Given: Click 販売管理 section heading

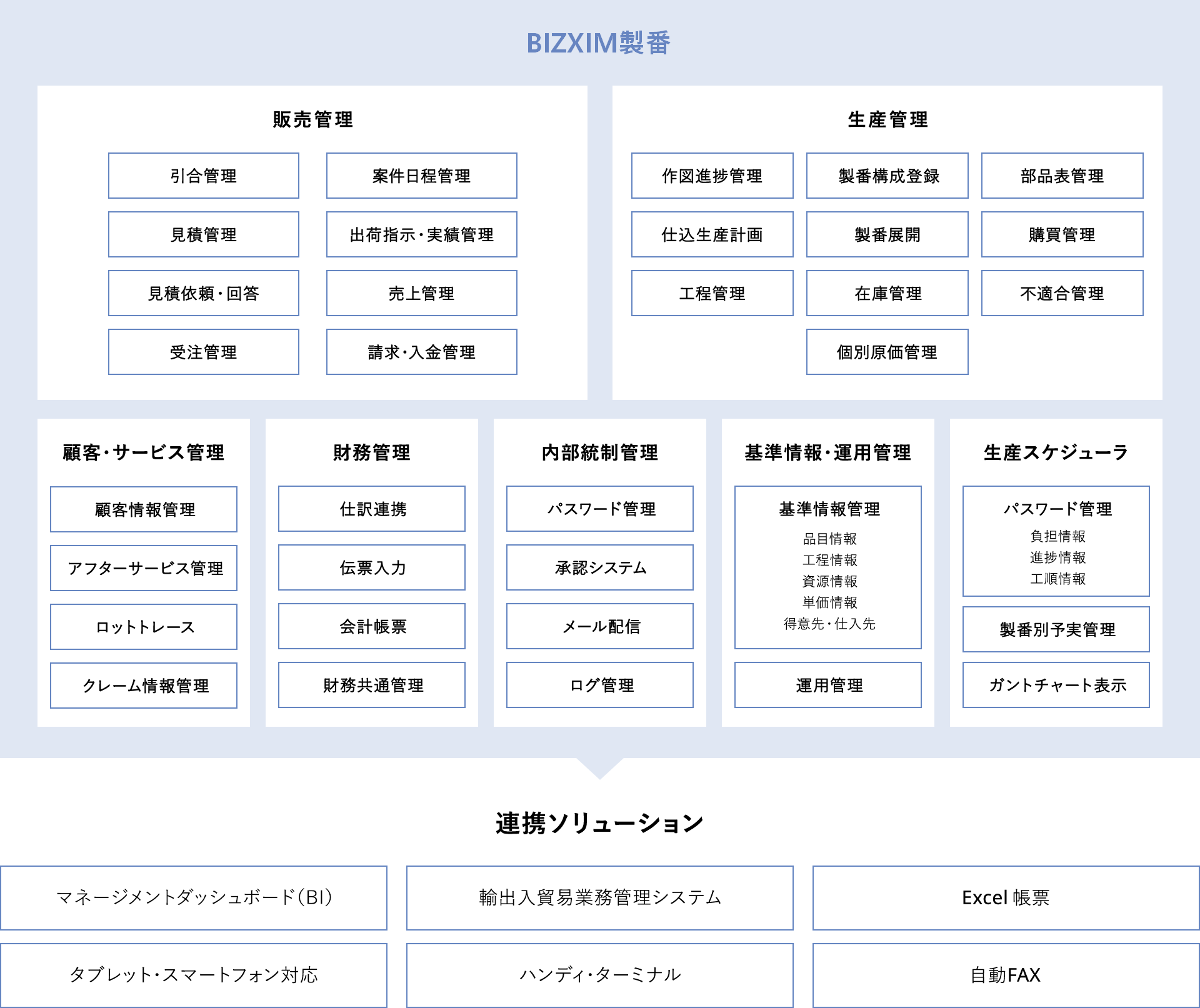Looking at the screenshot, I should 312,119.
